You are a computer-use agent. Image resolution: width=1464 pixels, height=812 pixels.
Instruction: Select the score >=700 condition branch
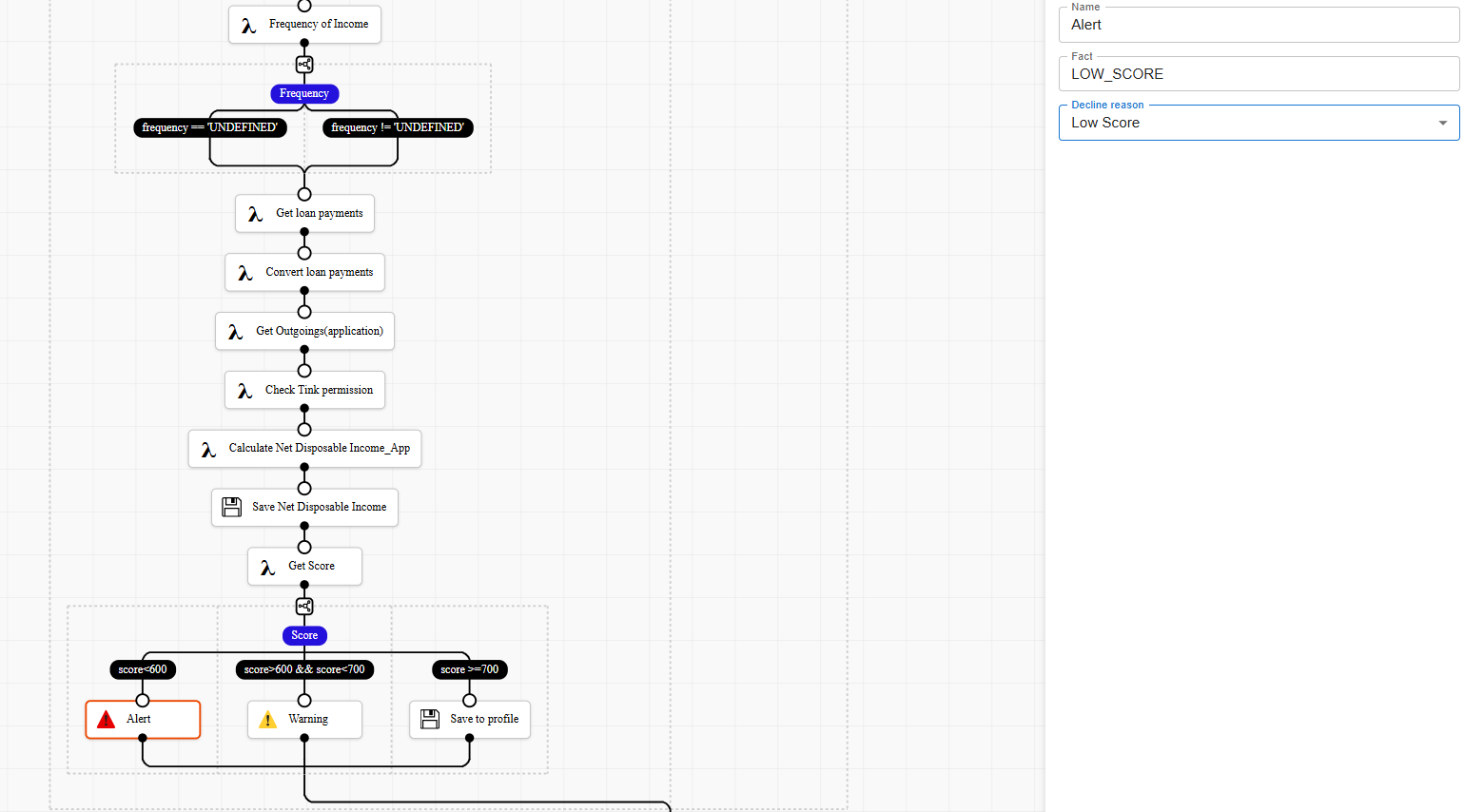tap(469, 669)
